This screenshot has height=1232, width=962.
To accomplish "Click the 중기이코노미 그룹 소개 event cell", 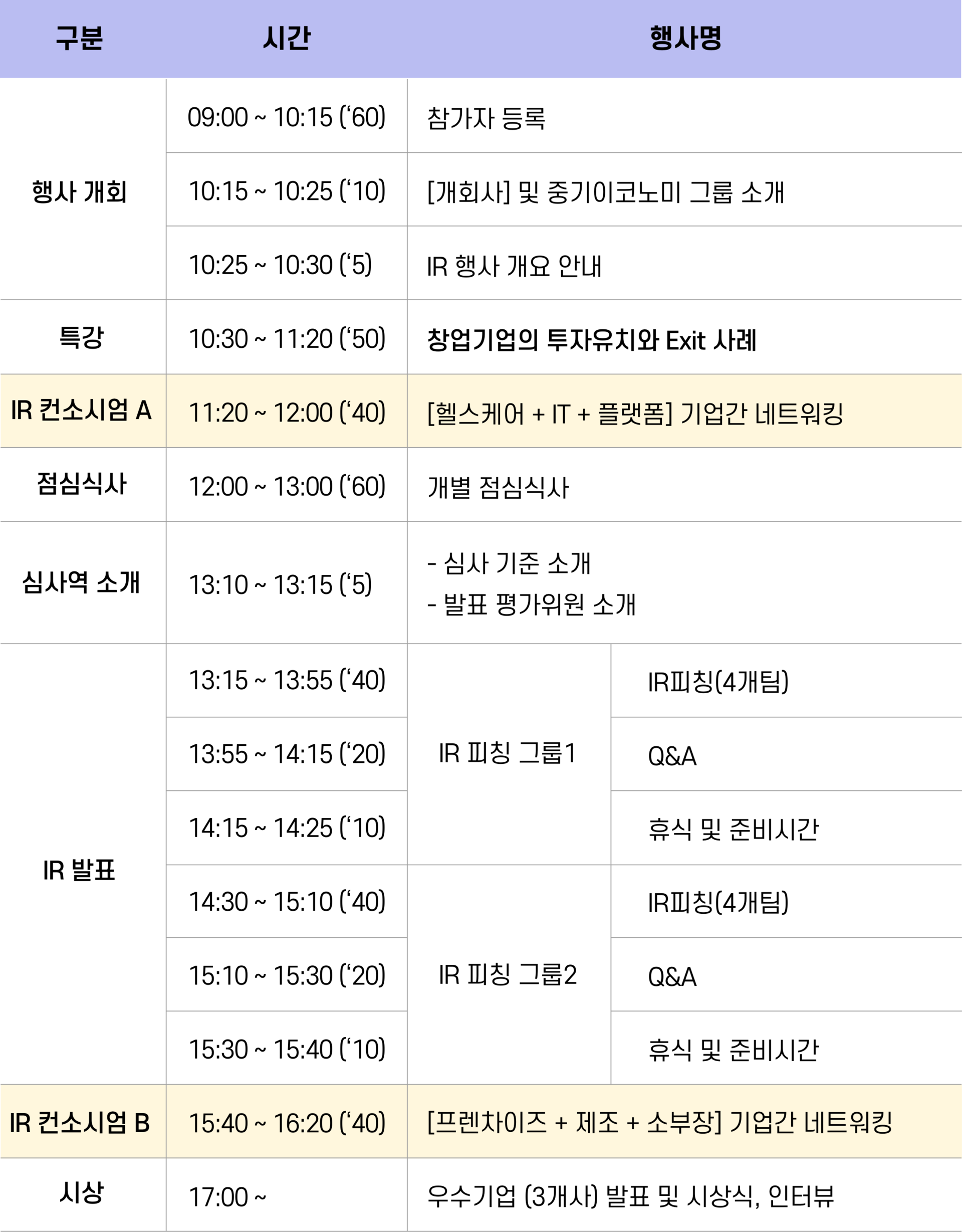I will (x=606, y=192).
